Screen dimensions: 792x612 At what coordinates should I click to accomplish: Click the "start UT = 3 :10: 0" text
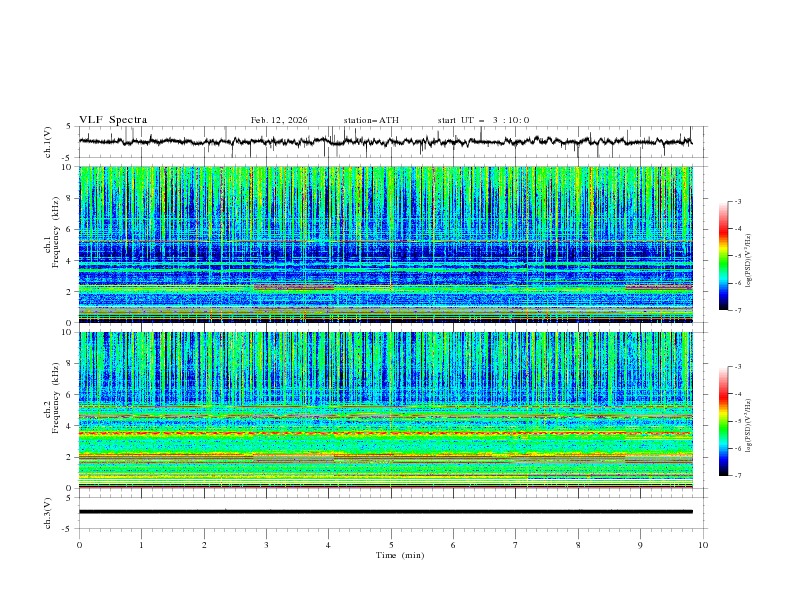pos(483,120)
